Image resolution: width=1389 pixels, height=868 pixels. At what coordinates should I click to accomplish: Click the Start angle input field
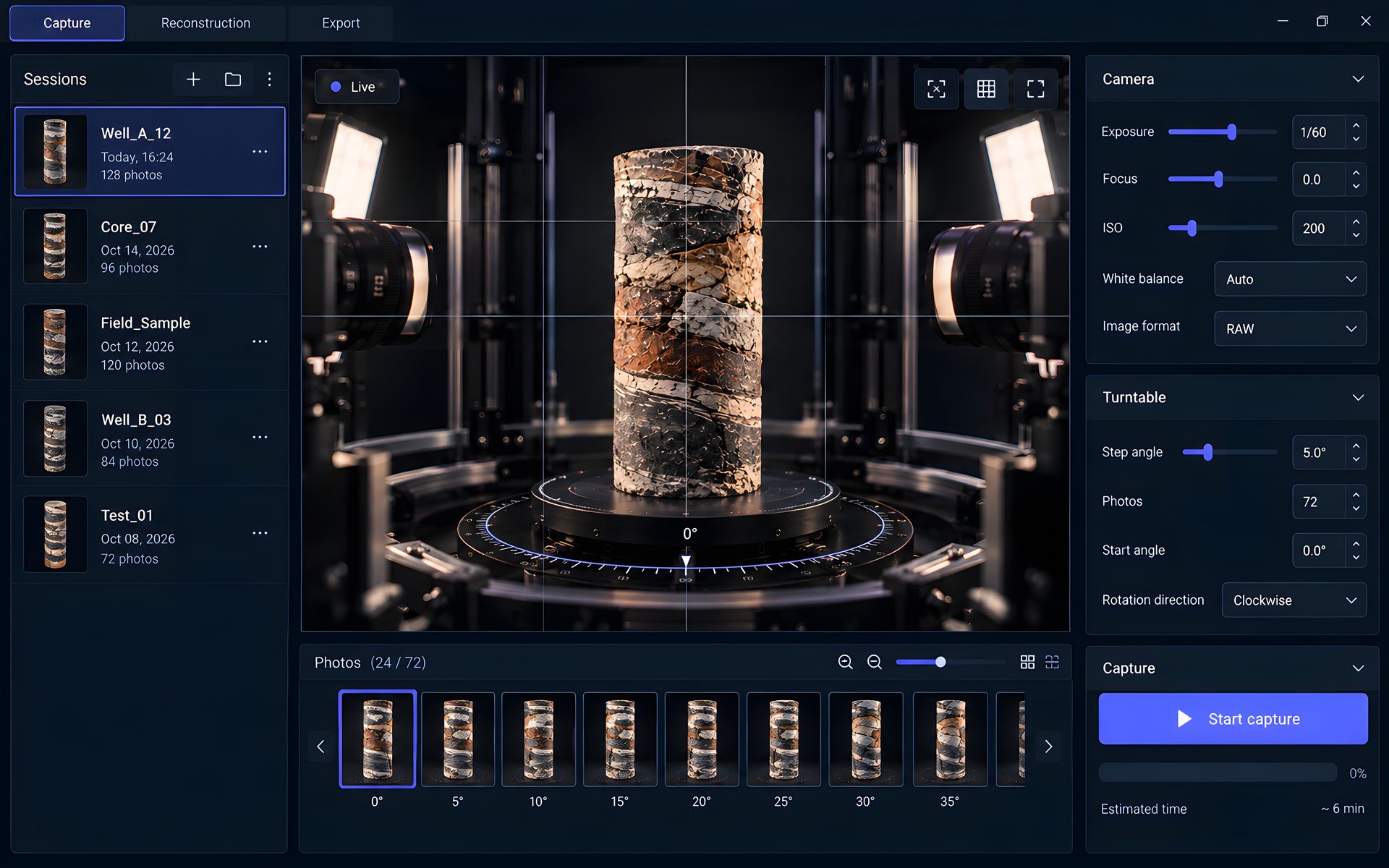1319,550
